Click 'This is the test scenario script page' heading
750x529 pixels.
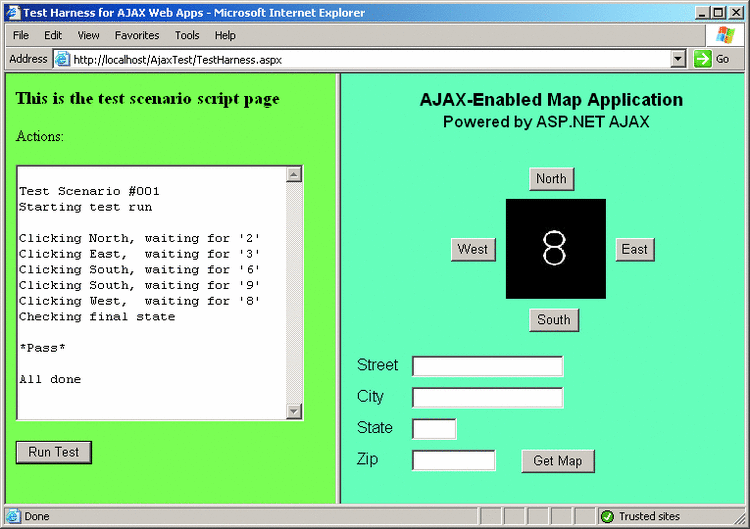coord(148,99)
